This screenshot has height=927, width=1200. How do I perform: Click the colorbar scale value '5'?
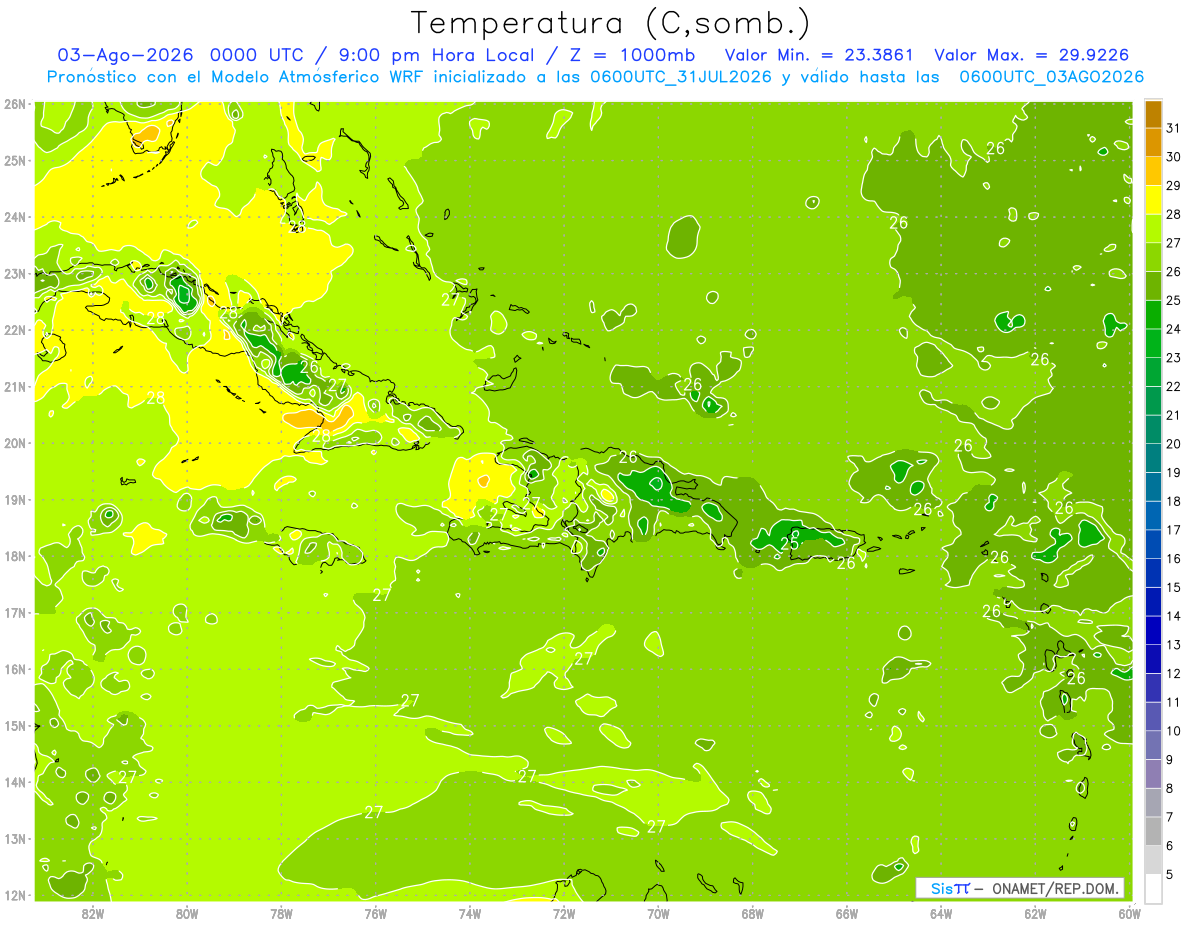[1170, 874]
